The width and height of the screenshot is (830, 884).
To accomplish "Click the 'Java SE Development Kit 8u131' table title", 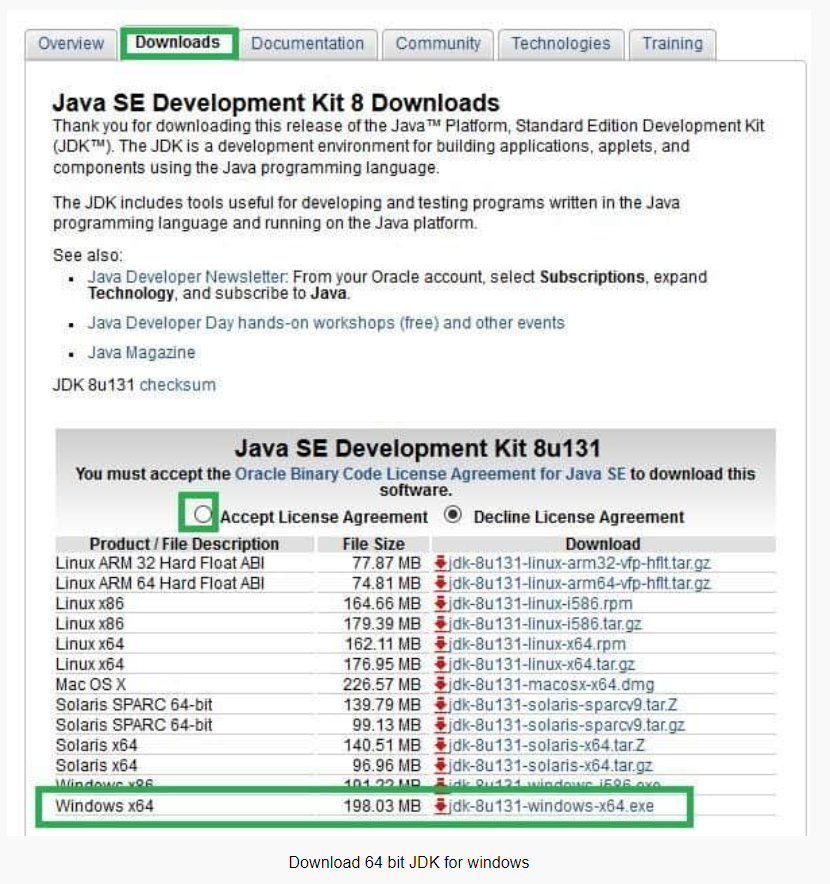I will [x=418, y=449].
